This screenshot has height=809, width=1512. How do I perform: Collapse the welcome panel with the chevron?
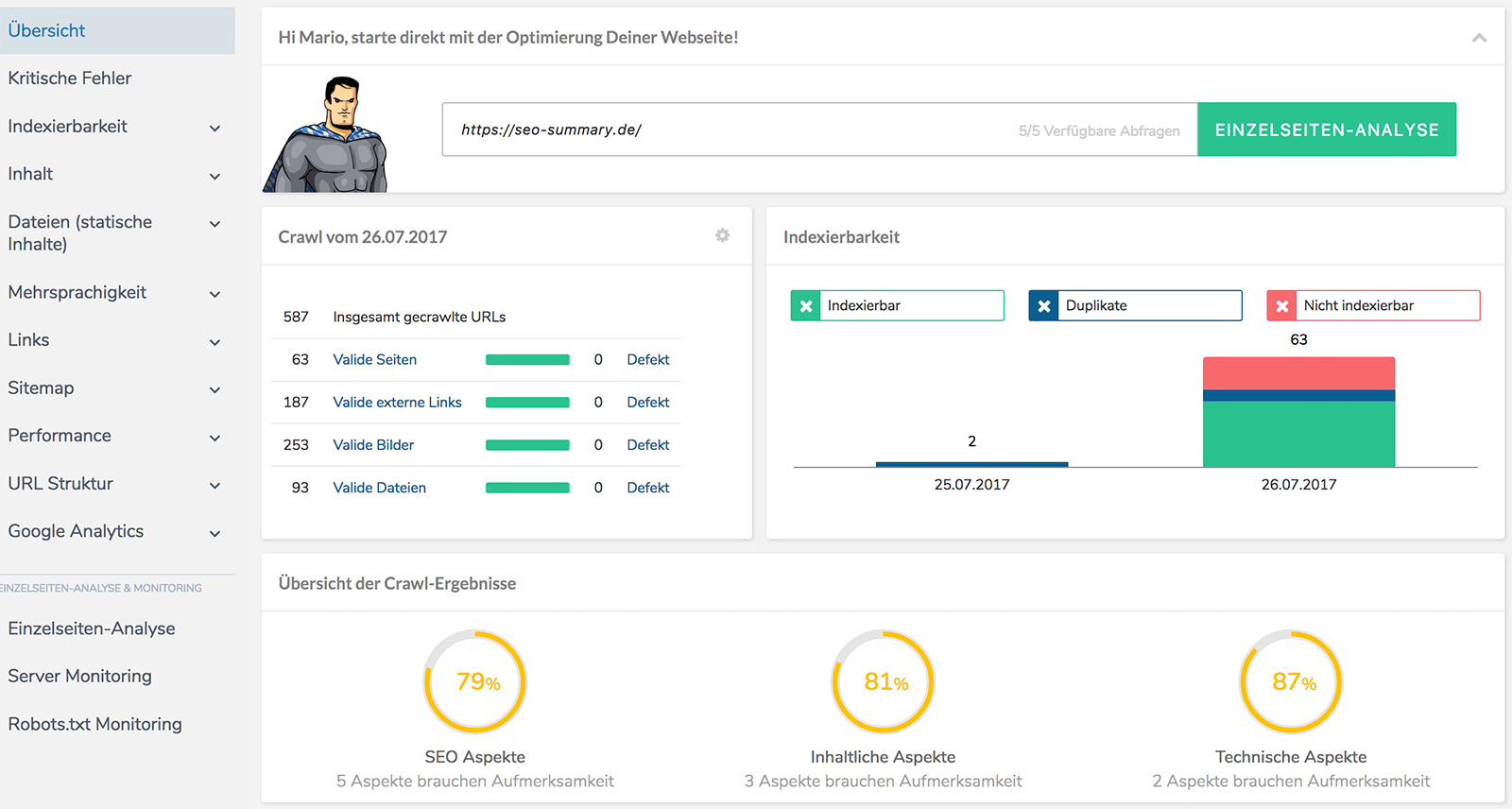[1479, 38]
